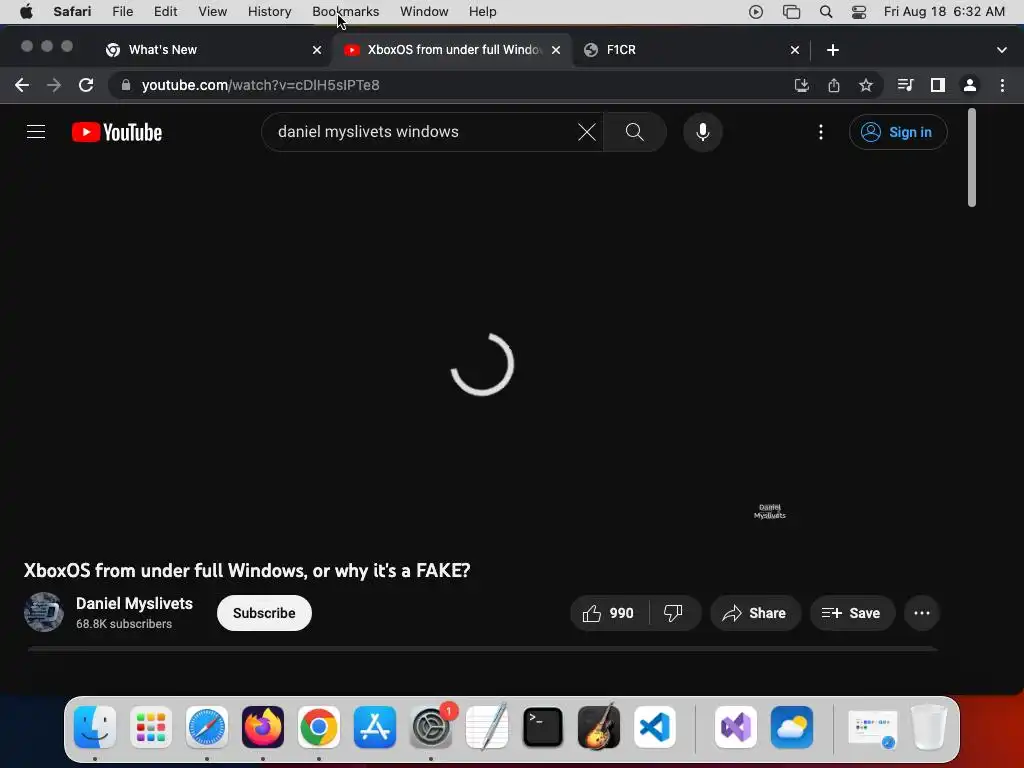Click the YouTube logo
The height and width of the screenshot is (768, 1024).
[x=117, y=132]
